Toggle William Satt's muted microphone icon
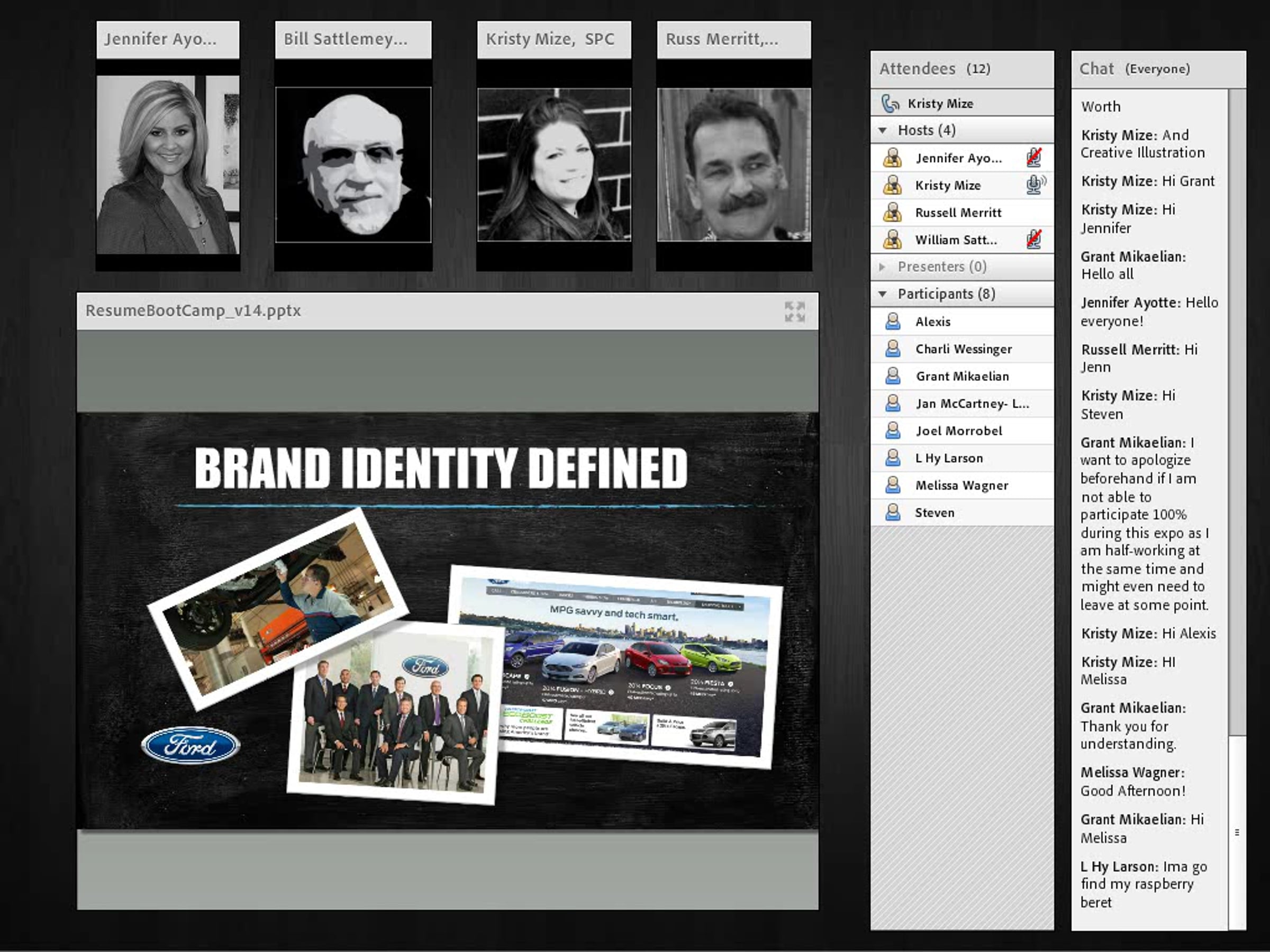This screenshot has height=952, width=1270. [x=1034, y=239]
